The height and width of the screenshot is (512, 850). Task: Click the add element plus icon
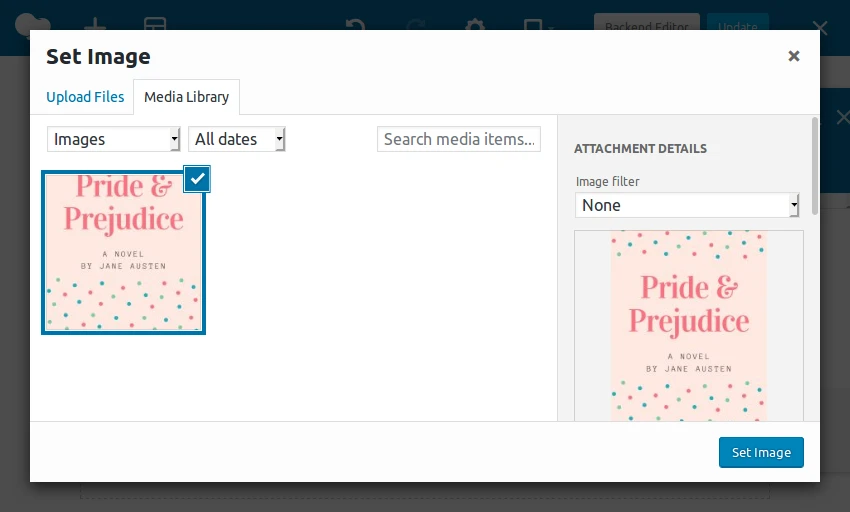click(95, 23)
